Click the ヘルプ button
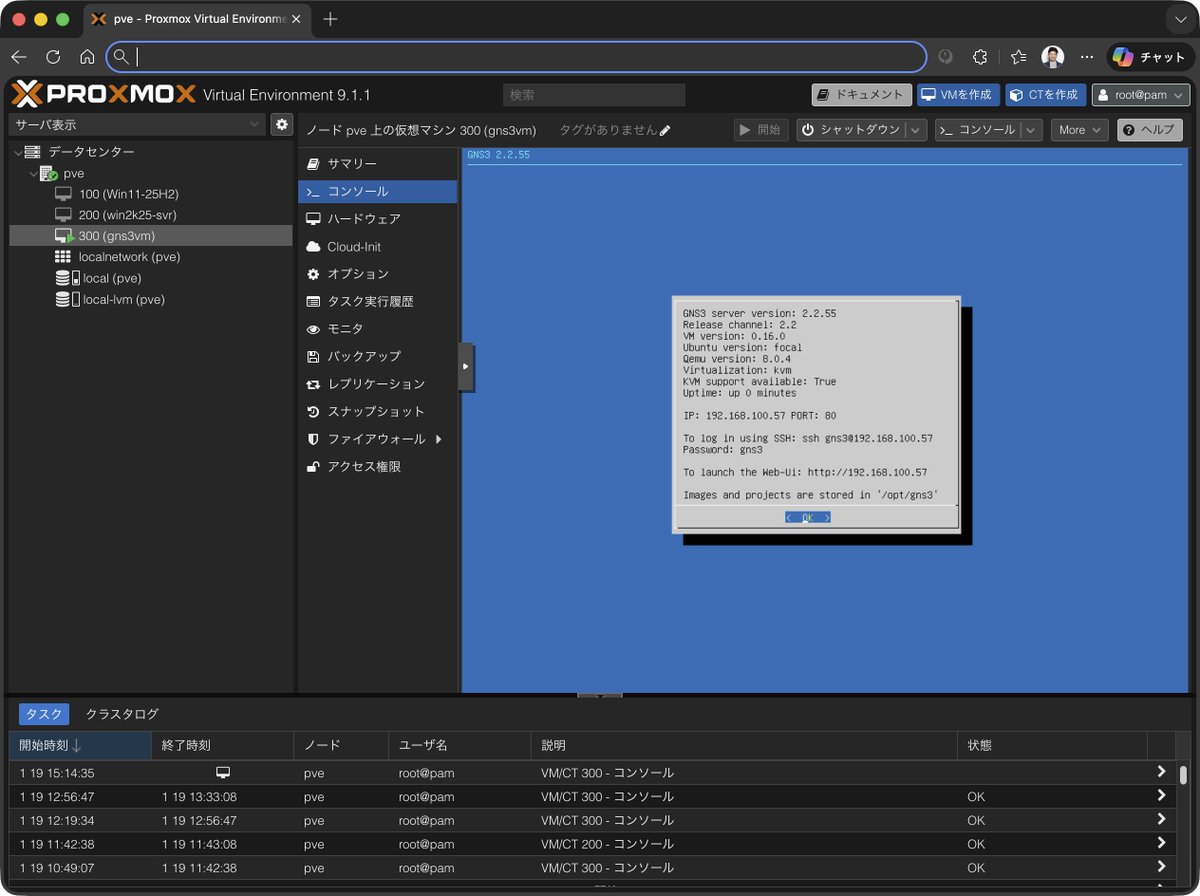 [1149, 130]
